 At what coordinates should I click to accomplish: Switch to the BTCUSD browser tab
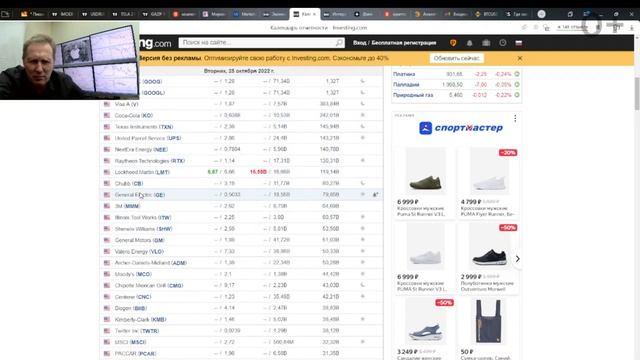(486, 14)
